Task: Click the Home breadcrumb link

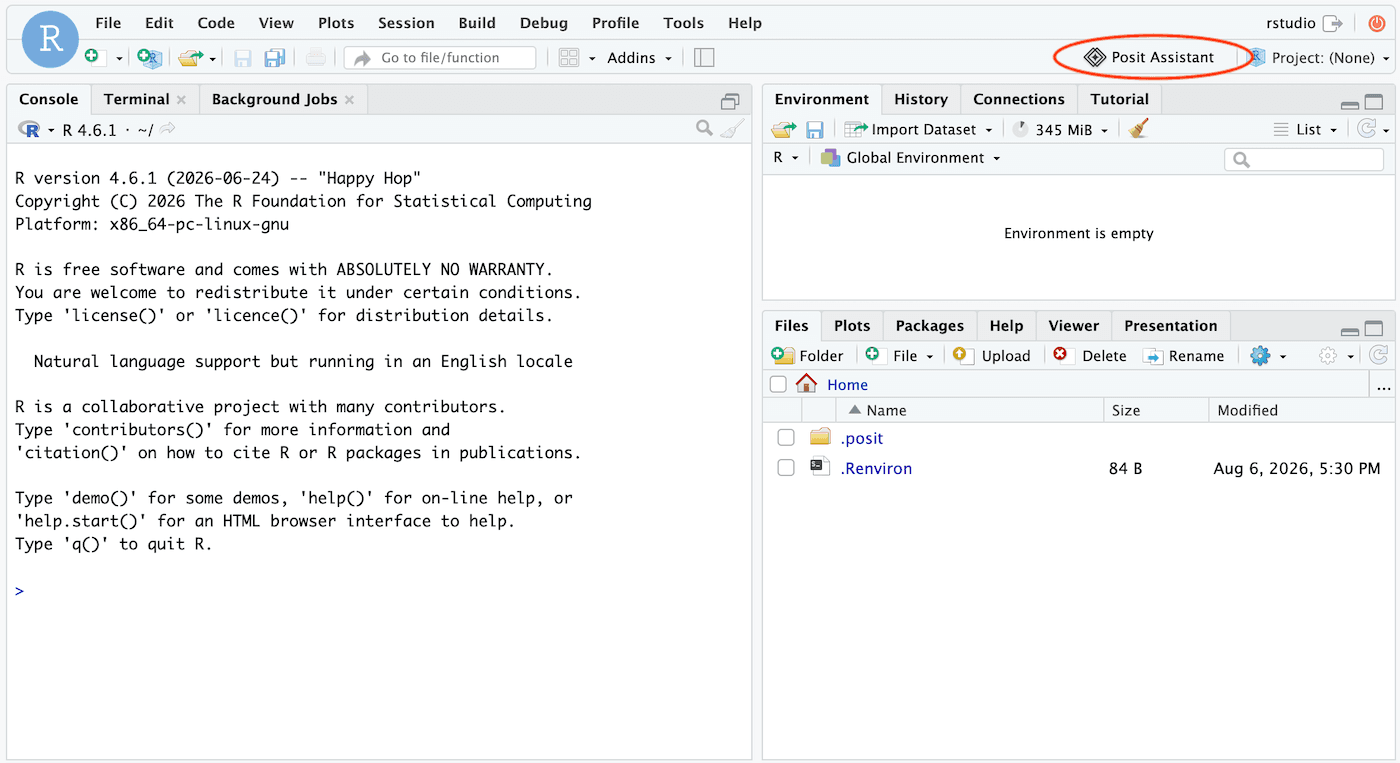Action: pyautogui.click(x=847, y=384)
